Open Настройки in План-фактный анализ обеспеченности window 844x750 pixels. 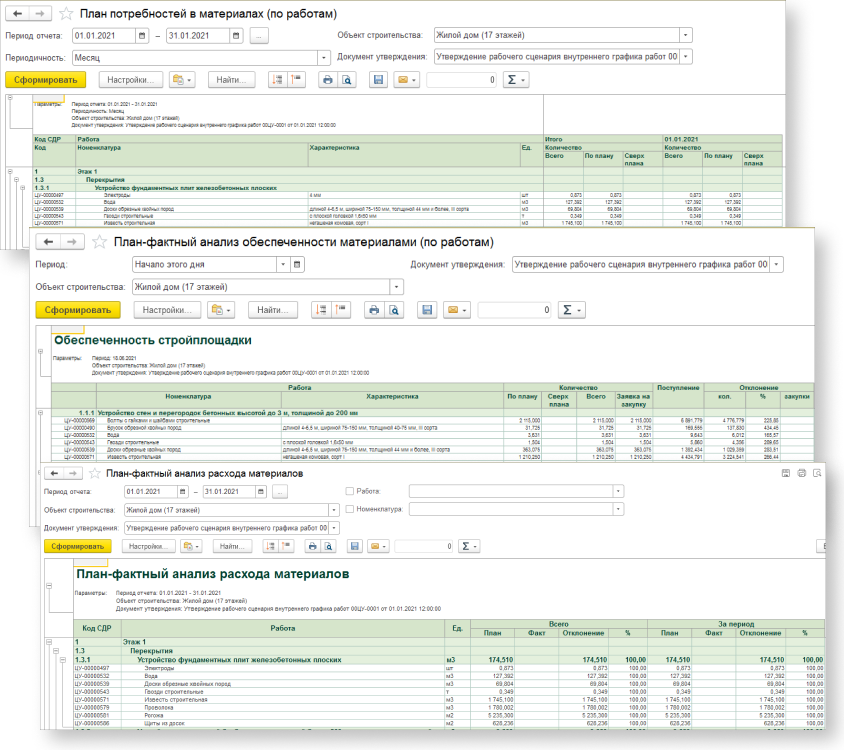tap(167, 310)
